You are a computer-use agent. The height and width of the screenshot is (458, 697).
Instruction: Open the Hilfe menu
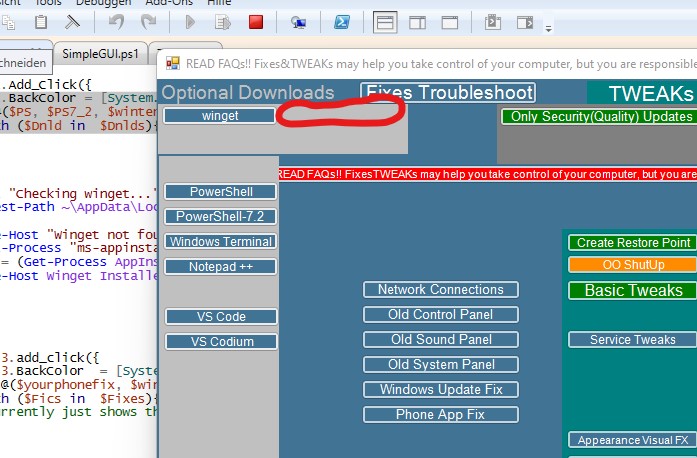[219, 3]
